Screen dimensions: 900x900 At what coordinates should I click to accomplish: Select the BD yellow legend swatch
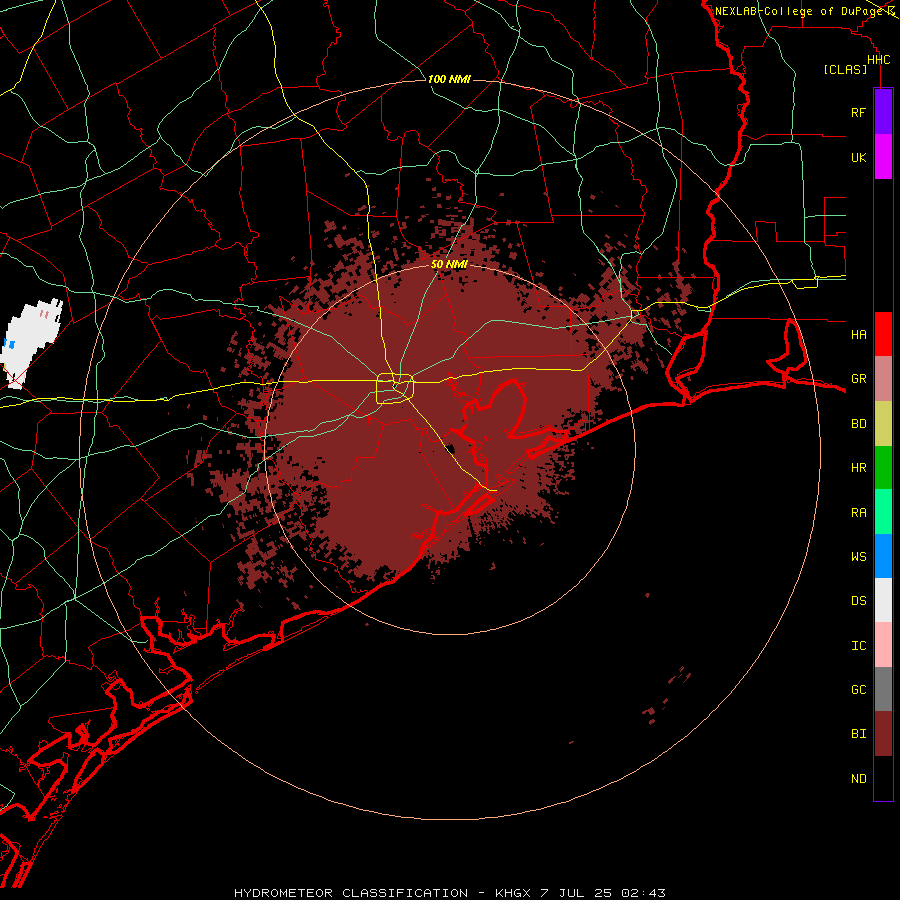pyautogui.click(x=883, y=424)
